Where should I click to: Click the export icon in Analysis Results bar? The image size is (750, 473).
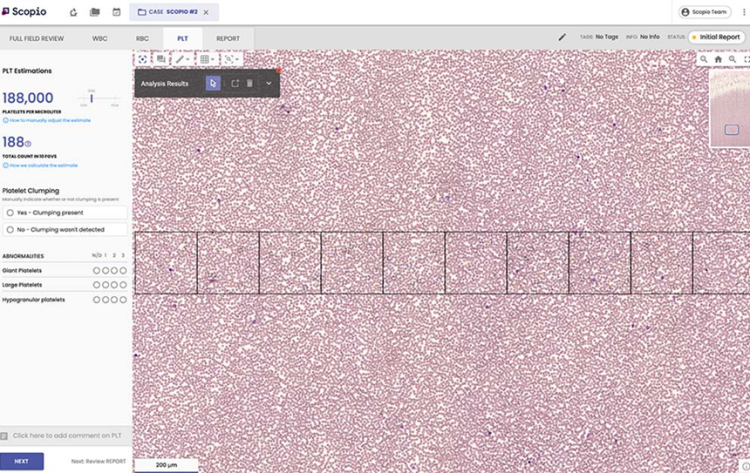tap(235, 83)
